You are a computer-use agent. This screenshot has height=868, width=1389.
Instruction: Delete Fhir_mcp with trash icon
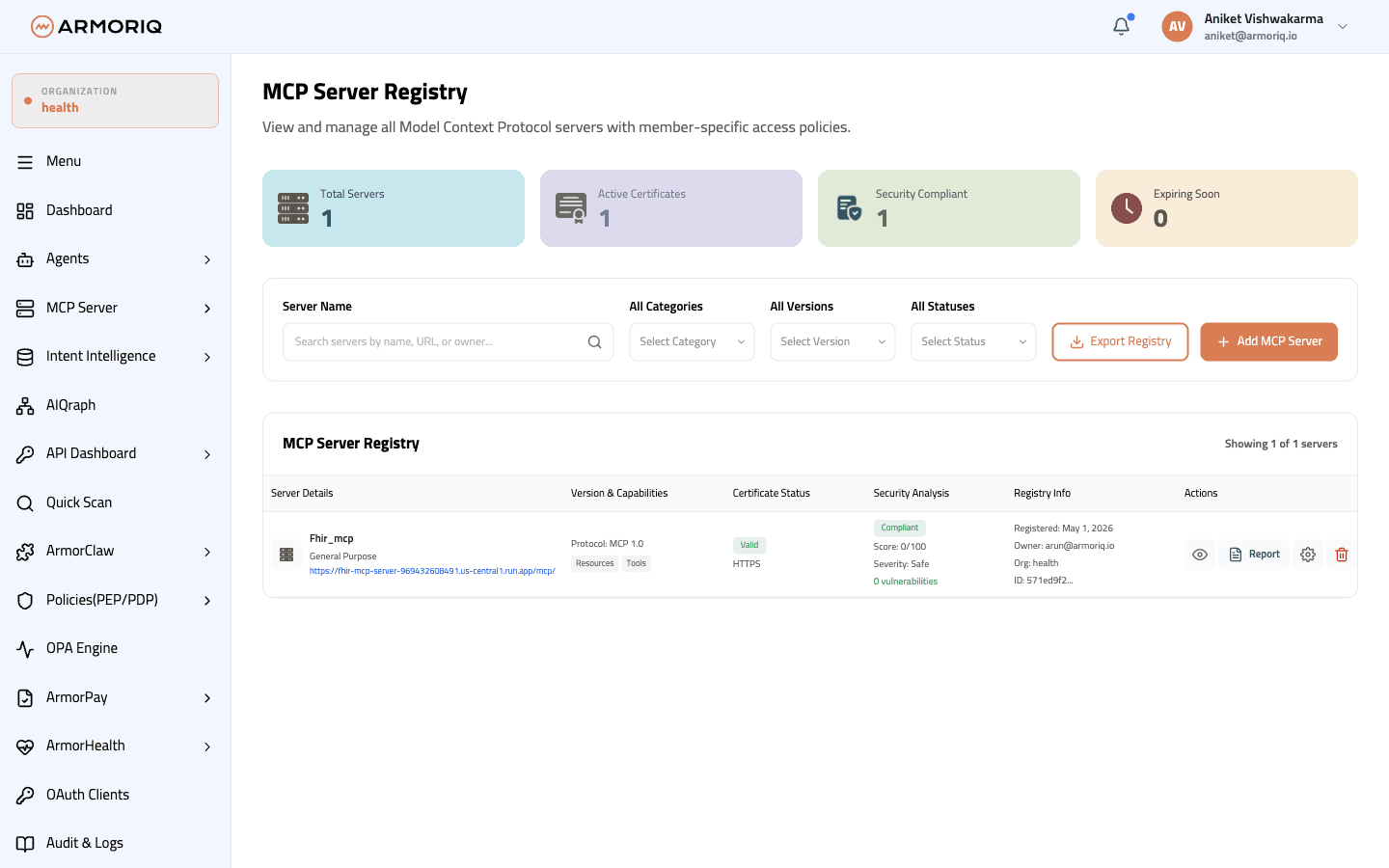coord(1342,555)
